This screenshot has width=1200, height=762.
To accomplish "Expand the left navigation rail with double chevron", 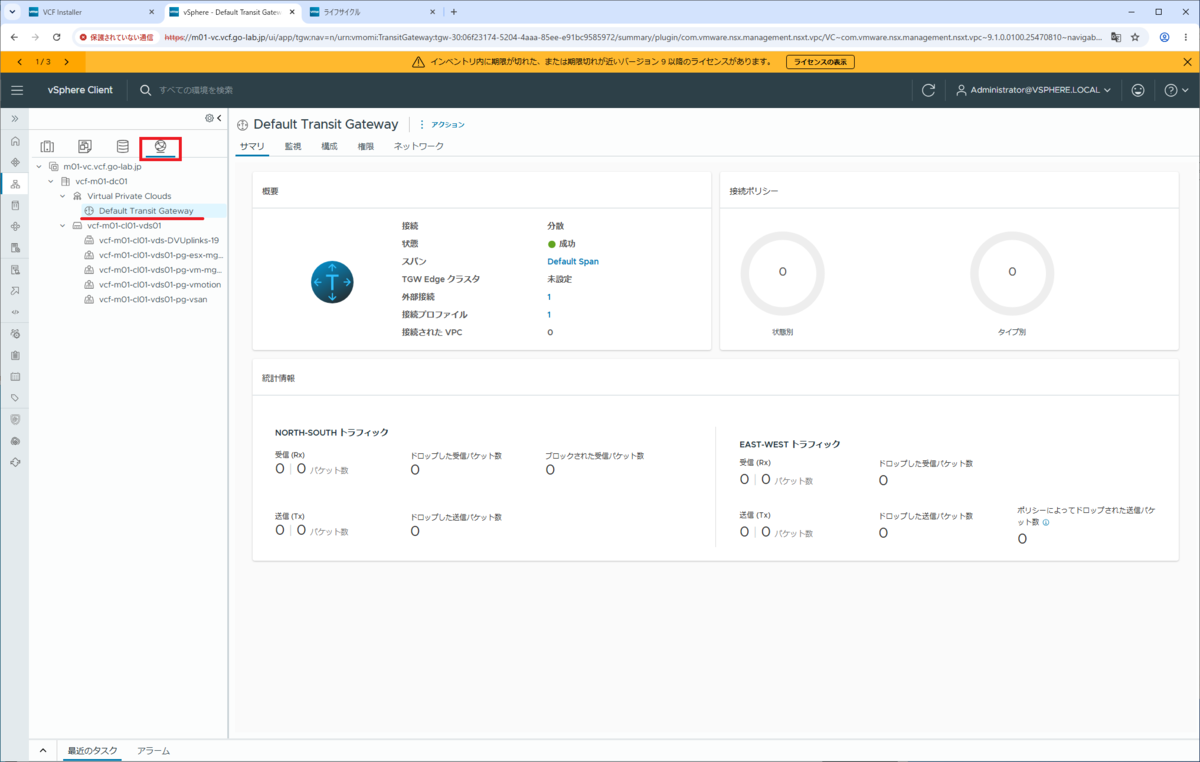I will coord(15,119).
